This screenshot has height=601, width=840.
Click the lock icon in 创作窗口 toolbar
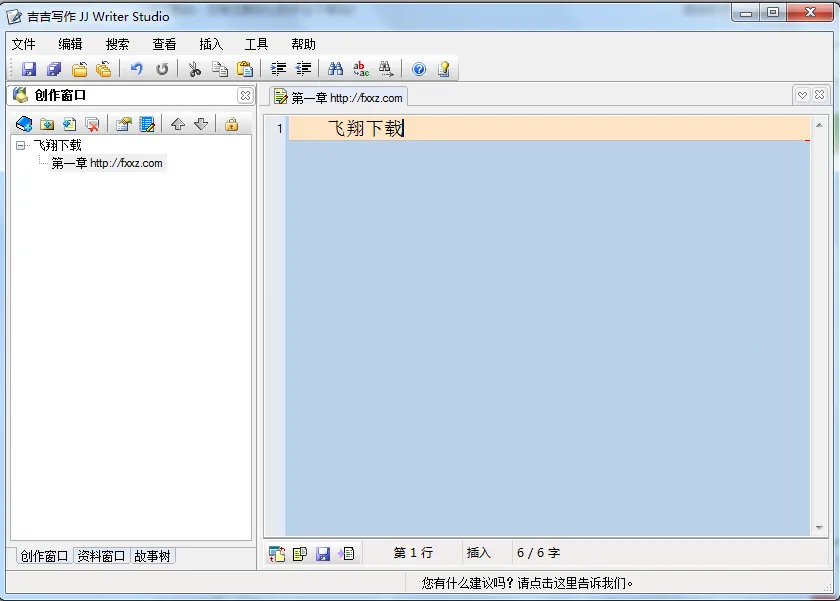point(232,124)
